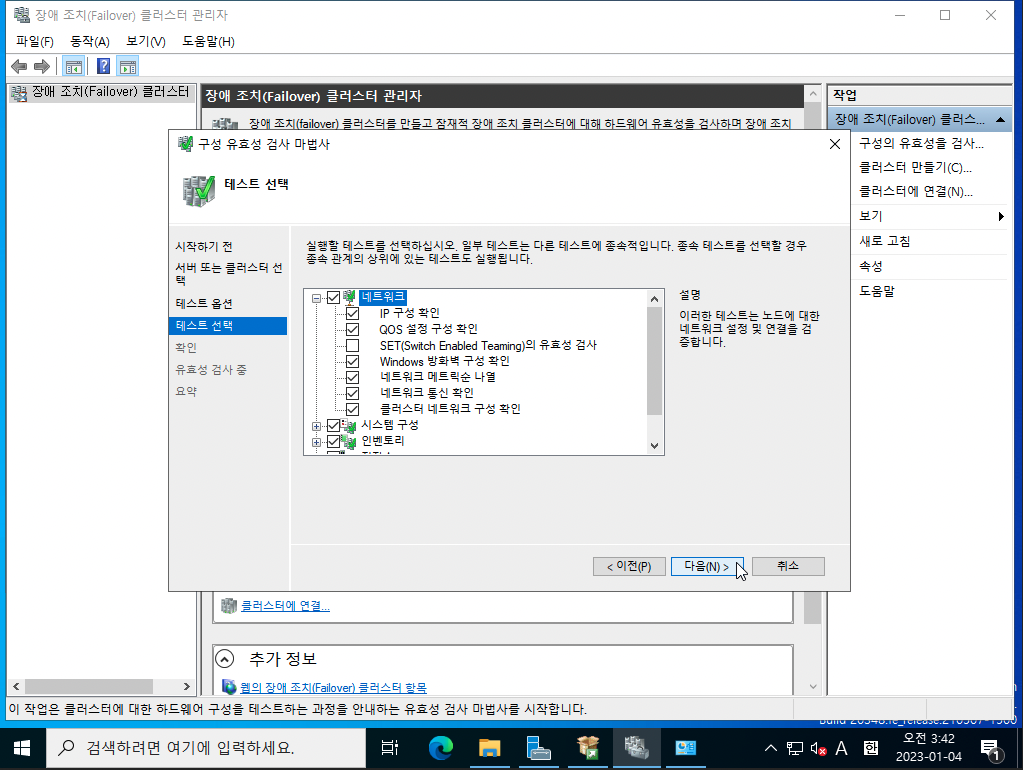The width and height of the screenshot is (1023, 770).
Task: Click the muted volume tray icon
Action: click(x=818, y=748)
